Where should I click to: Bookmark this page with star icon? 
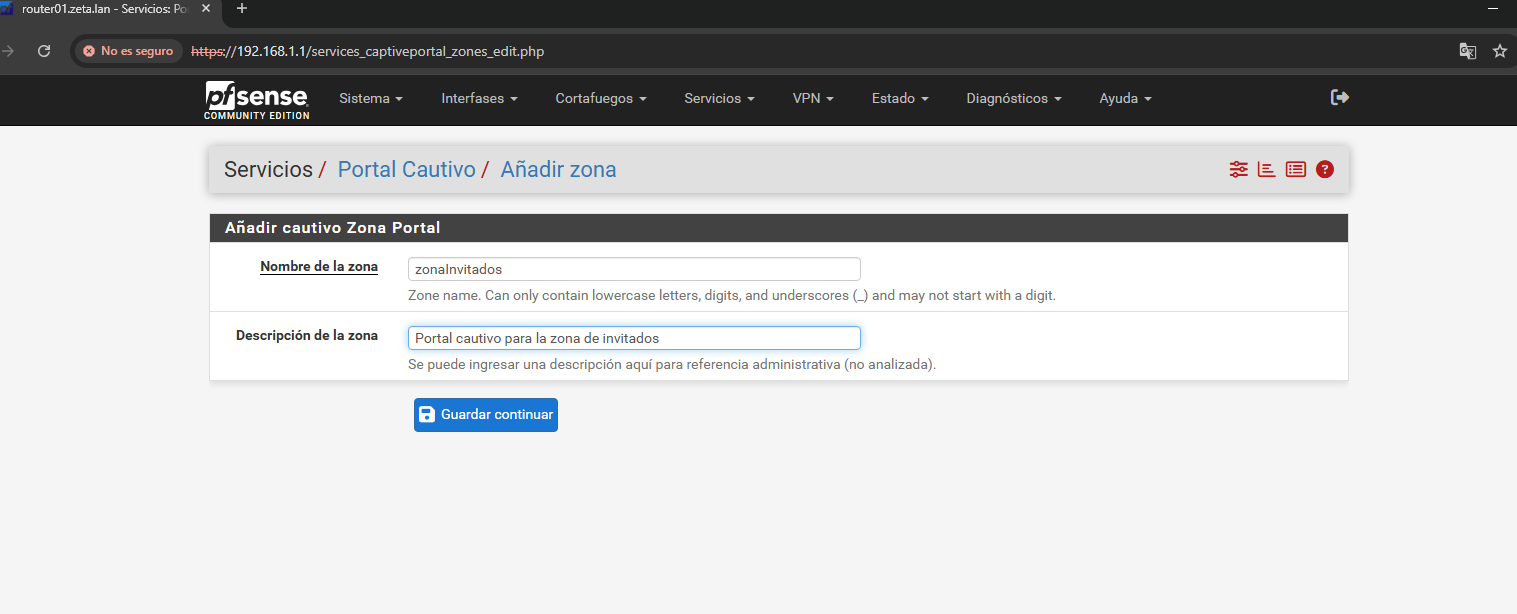pyautogui.click(x=1499, y=51)
